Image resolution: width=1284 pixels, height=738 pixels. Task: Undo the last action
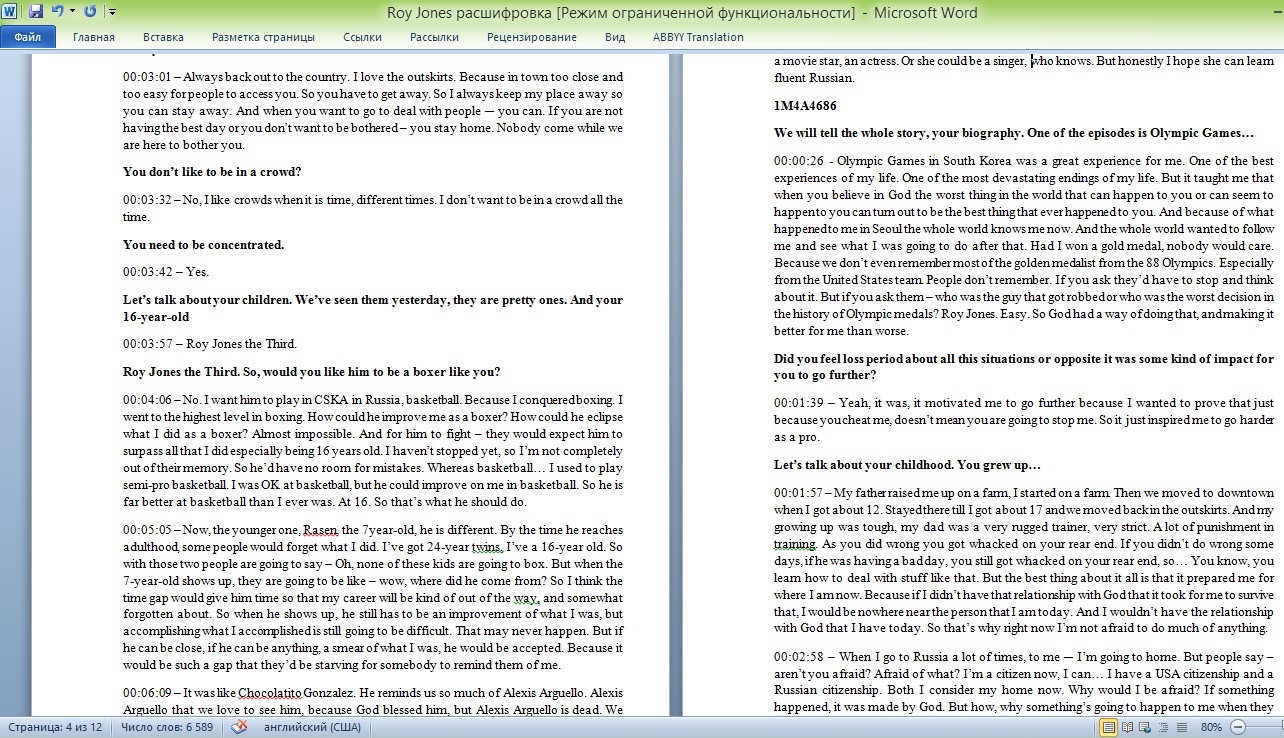click(57, 12)
